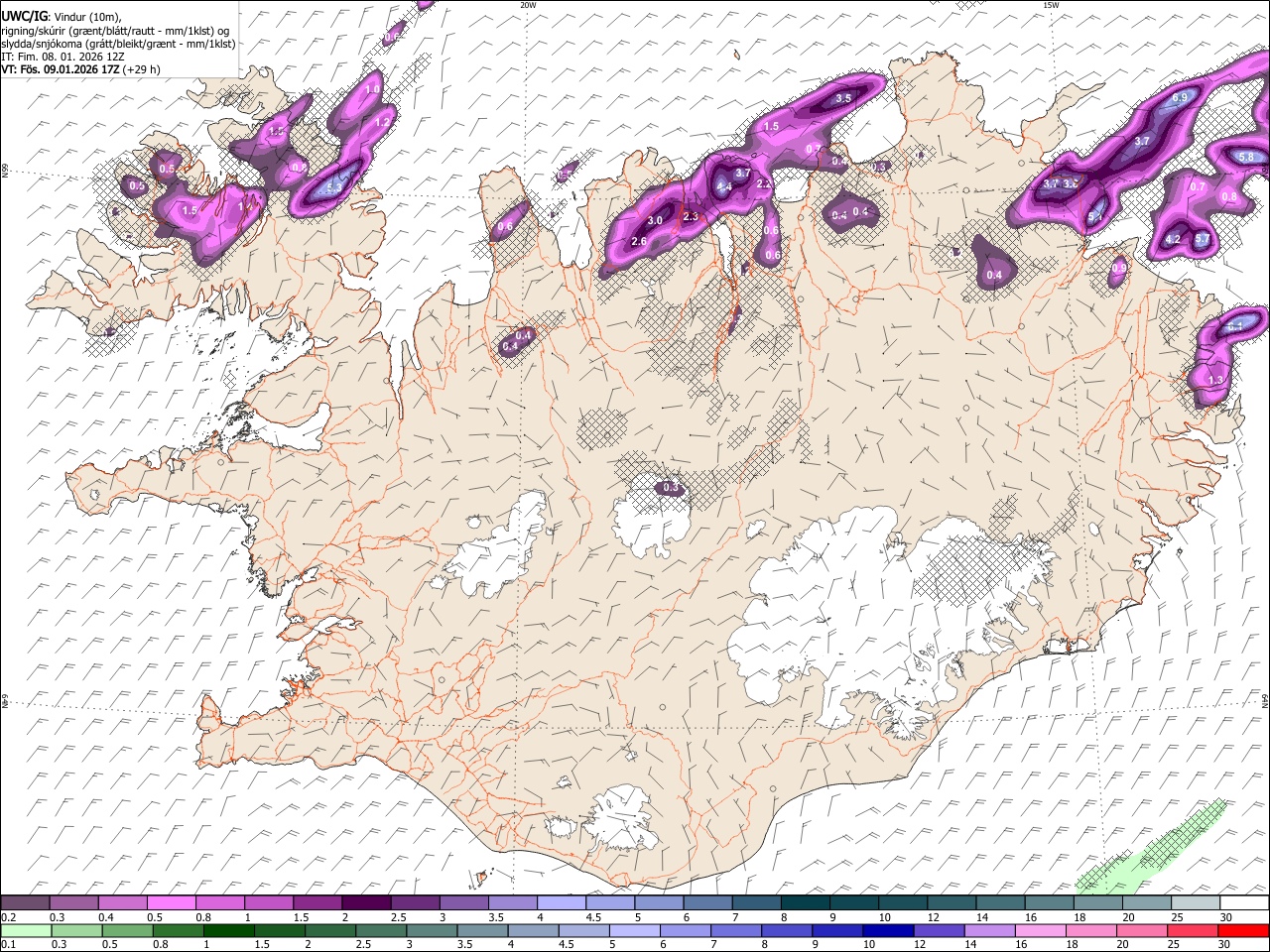Click the '(+29 h)' forecast offset text
This screenshot has height=952, width=1270.
(x=142, y=69)
